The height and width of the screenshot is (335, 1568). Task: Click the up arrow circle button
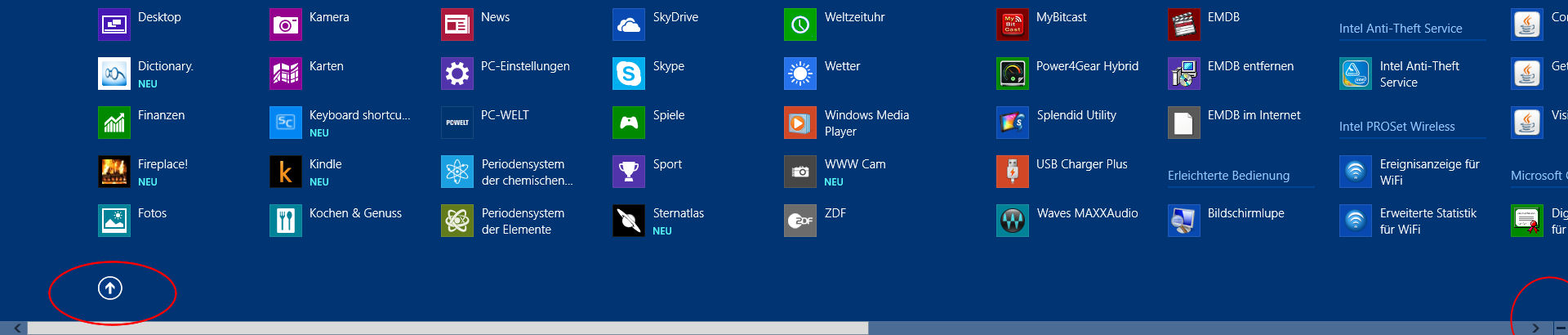tap(110, 288)
